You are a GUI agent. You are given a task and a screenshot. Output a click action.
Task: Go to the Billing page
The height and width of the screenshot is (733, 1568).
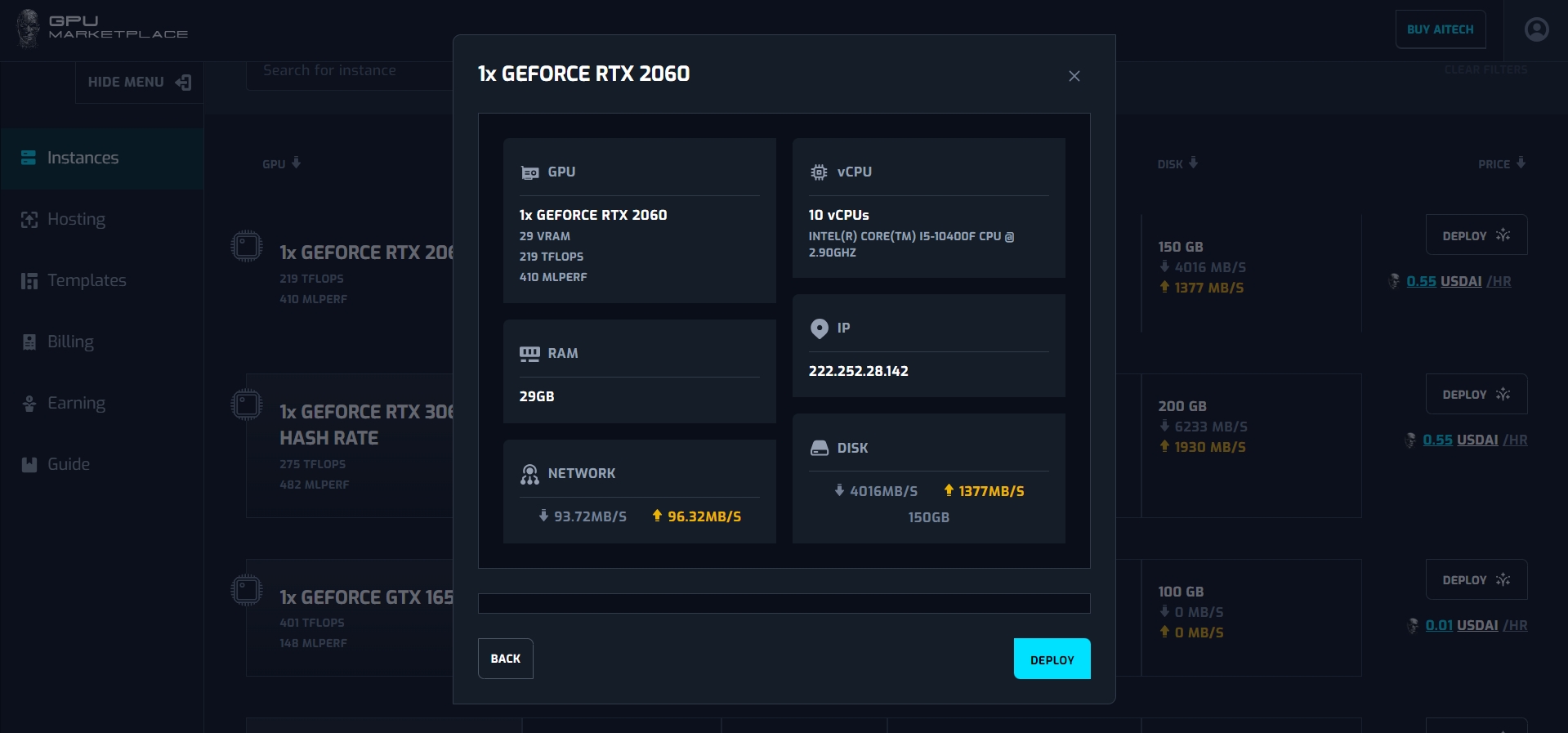(x=70, y=342)
